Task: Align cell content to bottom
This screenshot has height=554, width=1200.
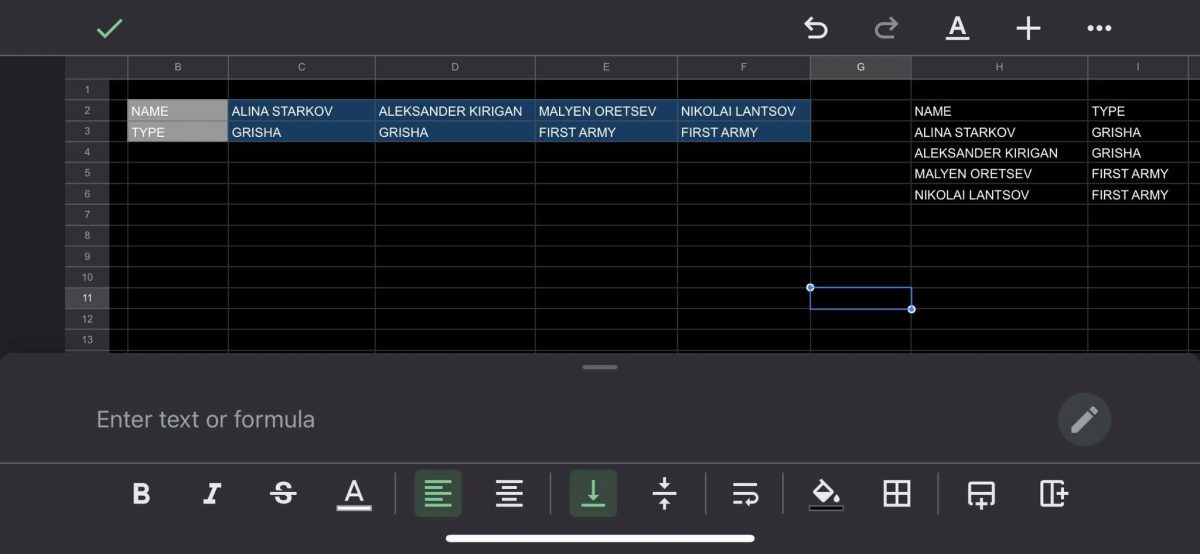Action: (593, 493)
